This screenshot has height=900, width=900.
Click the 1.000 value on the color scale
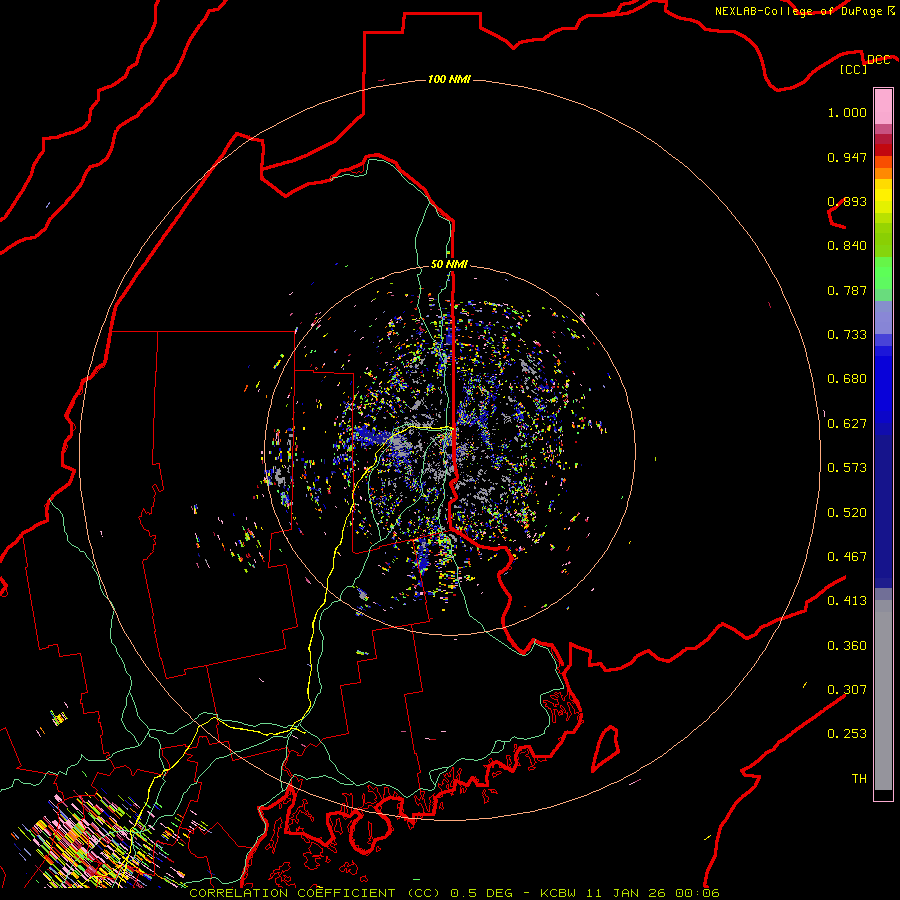(x=847, y=112)
